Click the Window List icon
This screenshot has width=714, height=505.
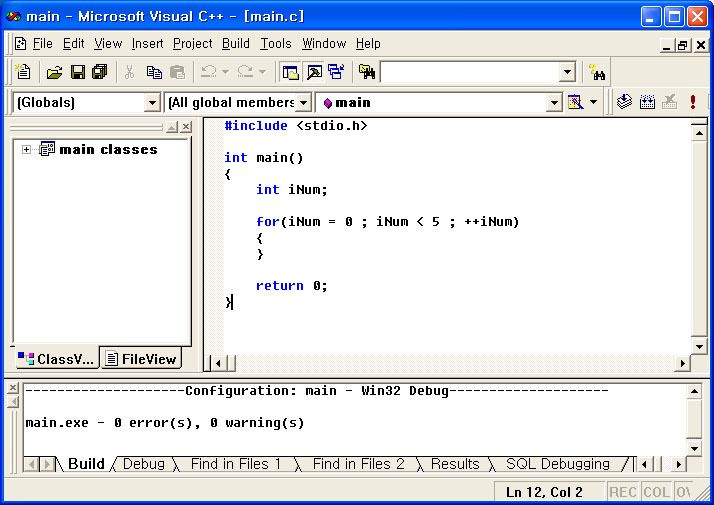pos(337,72)
